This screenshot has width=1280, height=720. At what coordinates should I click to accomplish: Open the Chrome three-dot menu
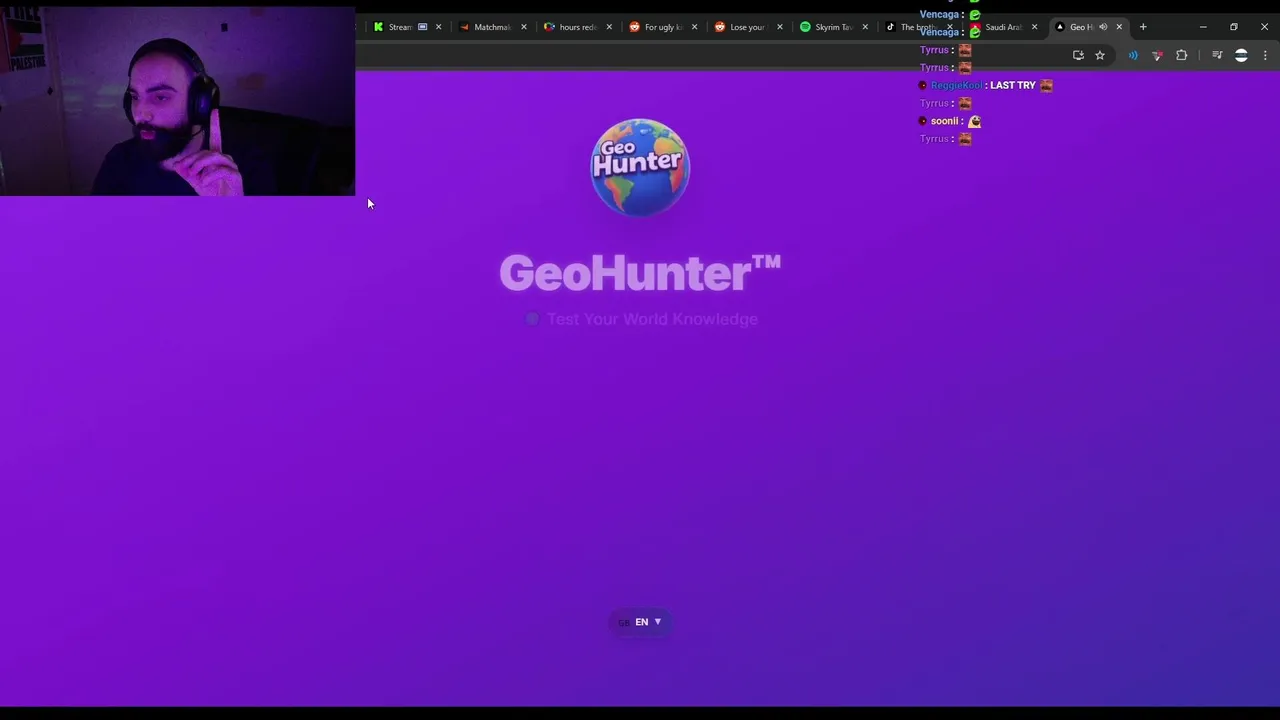coord(1265,55)
